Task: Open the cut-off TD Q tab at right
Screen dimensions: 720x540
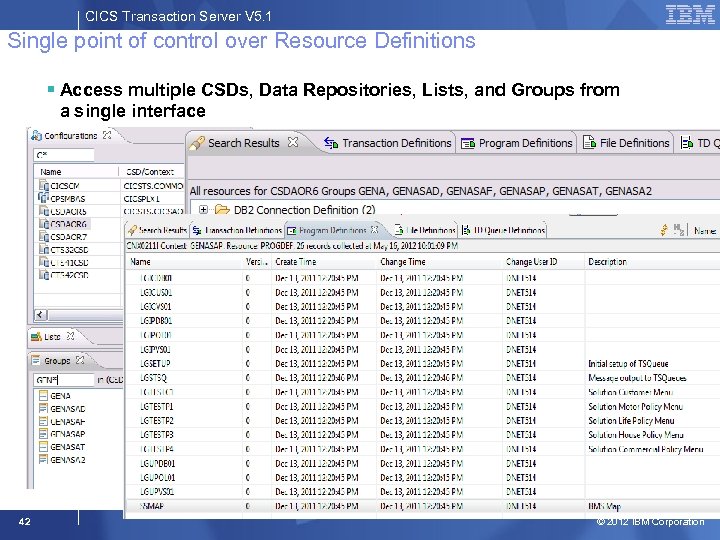Action: (x=700, y=143)
